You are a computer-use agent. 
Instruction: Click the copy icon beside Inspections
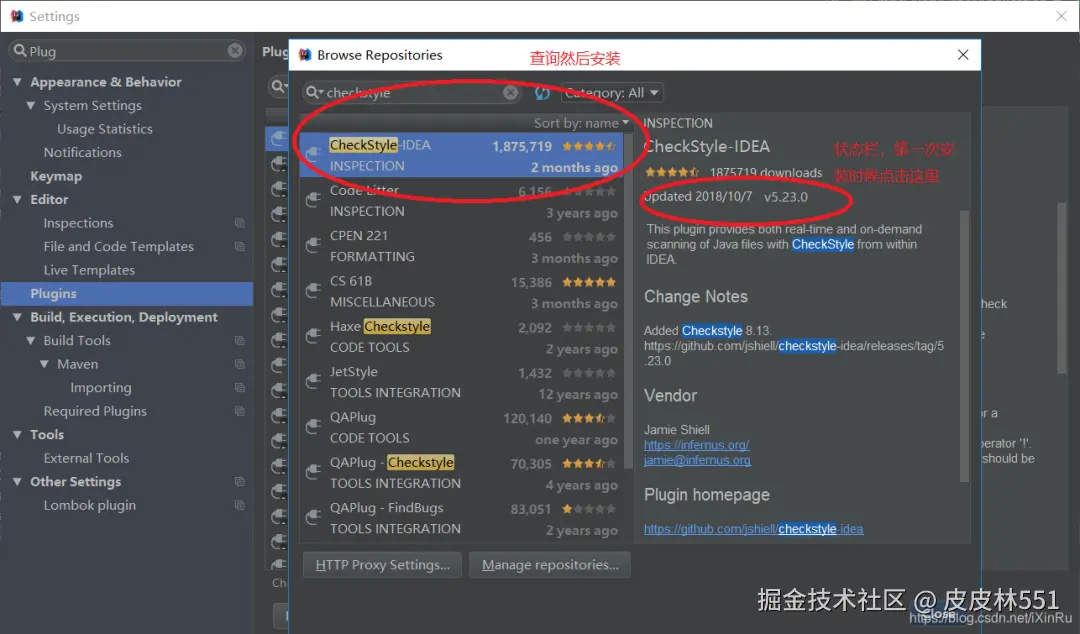(239, 223)
